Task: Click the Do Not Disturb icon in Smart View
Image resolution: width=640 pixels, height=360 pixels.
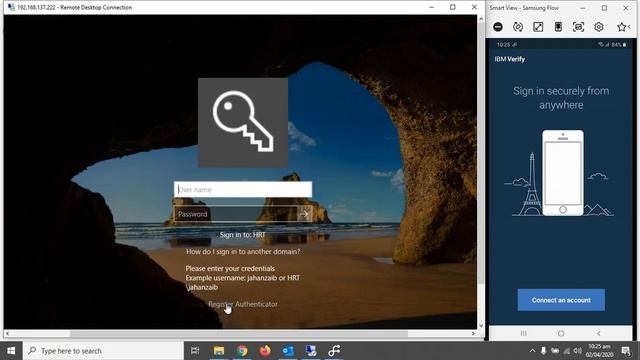Action: coord(498,27)
